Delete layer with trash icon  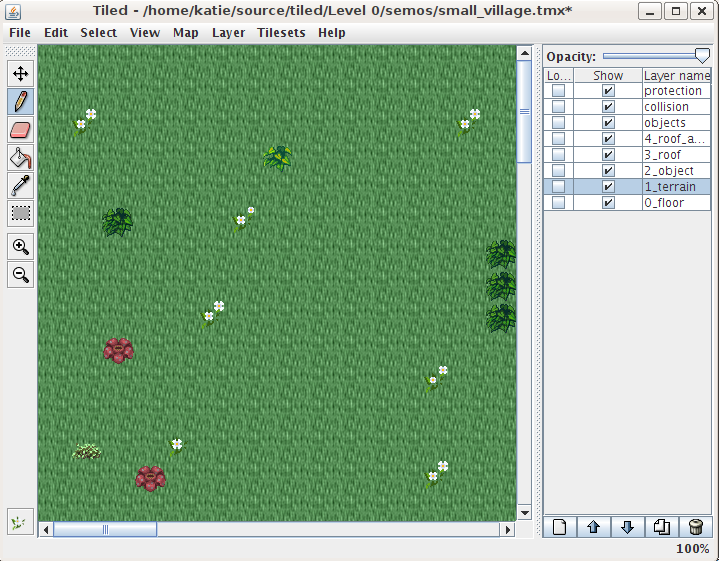click(694, 527)
